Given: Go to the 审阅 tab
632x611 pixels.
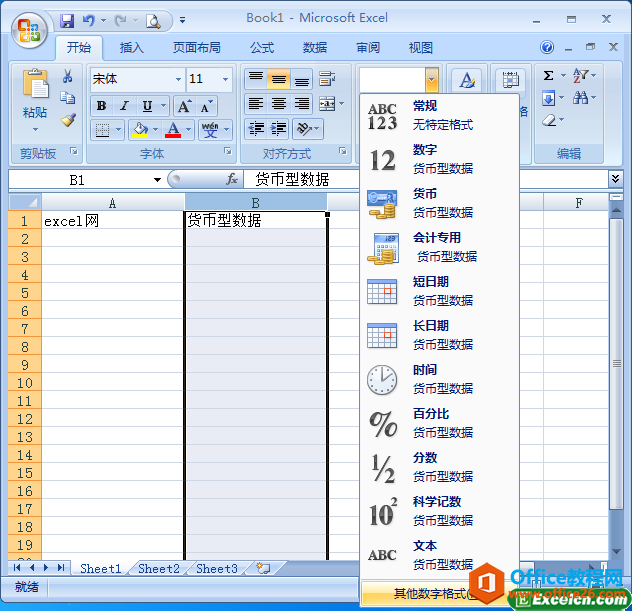Looking at the screenshot, I should point(368,48).
